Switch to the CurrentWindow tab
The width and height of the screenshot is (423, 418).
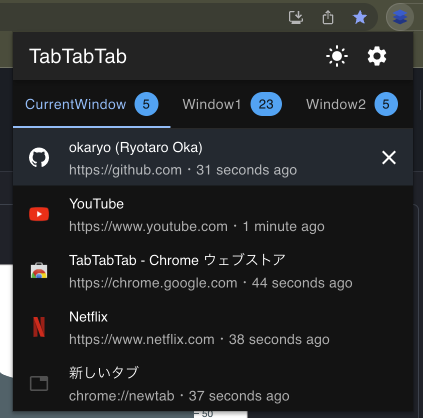[x=92, y=104]
